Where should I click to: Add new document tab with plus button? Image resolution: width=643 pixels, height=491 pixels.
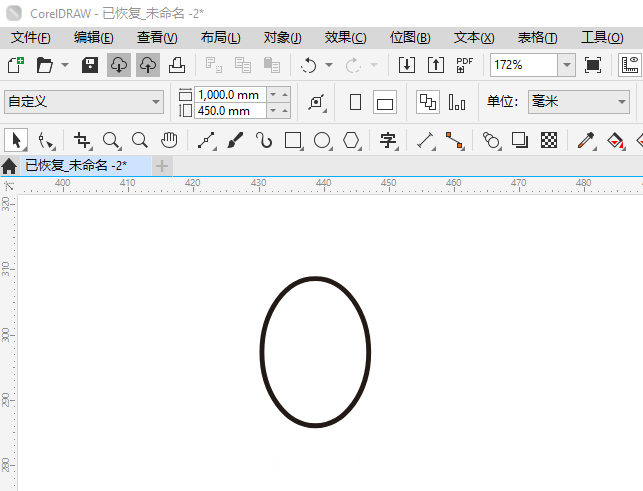(162, 165)
